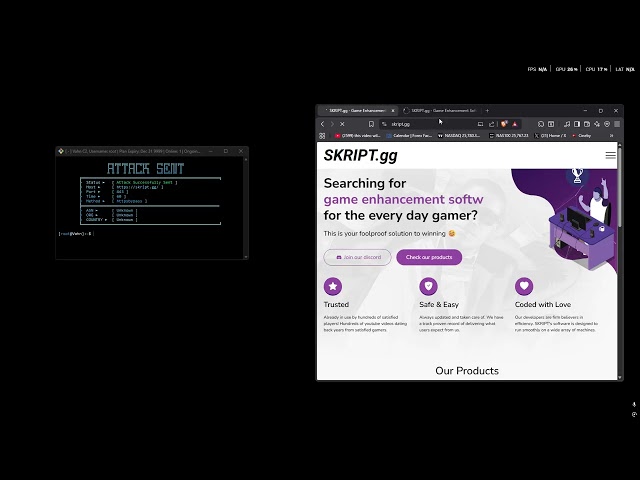This screenshot has height=480, width=640.
Task: Stop loading the skript.gg page
Action: coord(342,124)
